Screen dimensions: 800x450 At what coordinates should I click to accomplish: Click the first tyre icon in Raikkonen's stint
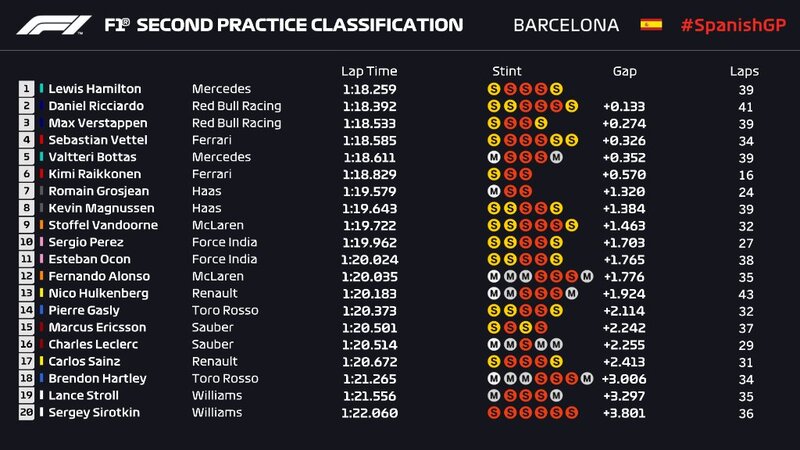tap(494, 174)
